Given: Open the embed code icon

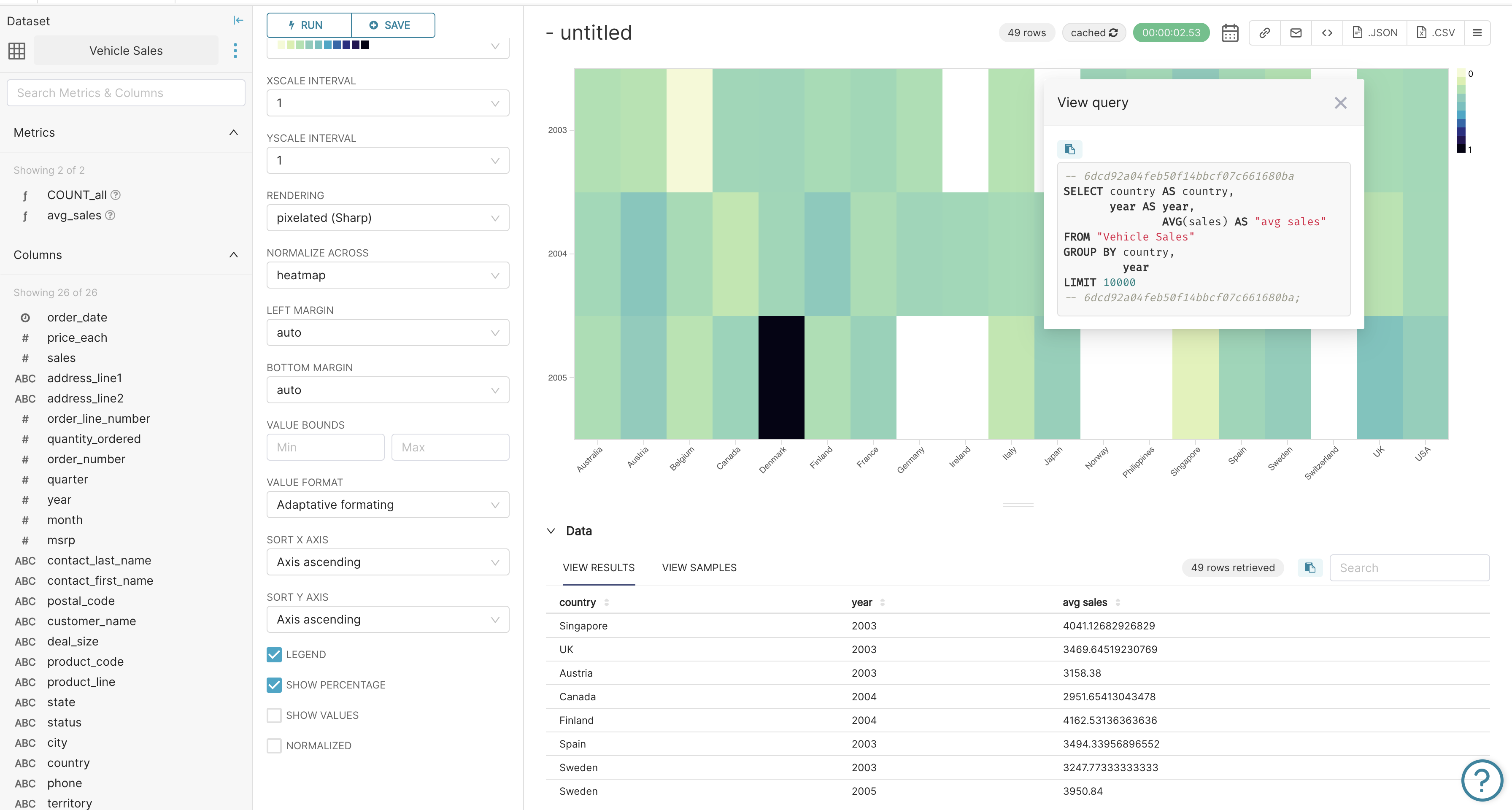Looking at the screenshot, I should coord(1327,32).
